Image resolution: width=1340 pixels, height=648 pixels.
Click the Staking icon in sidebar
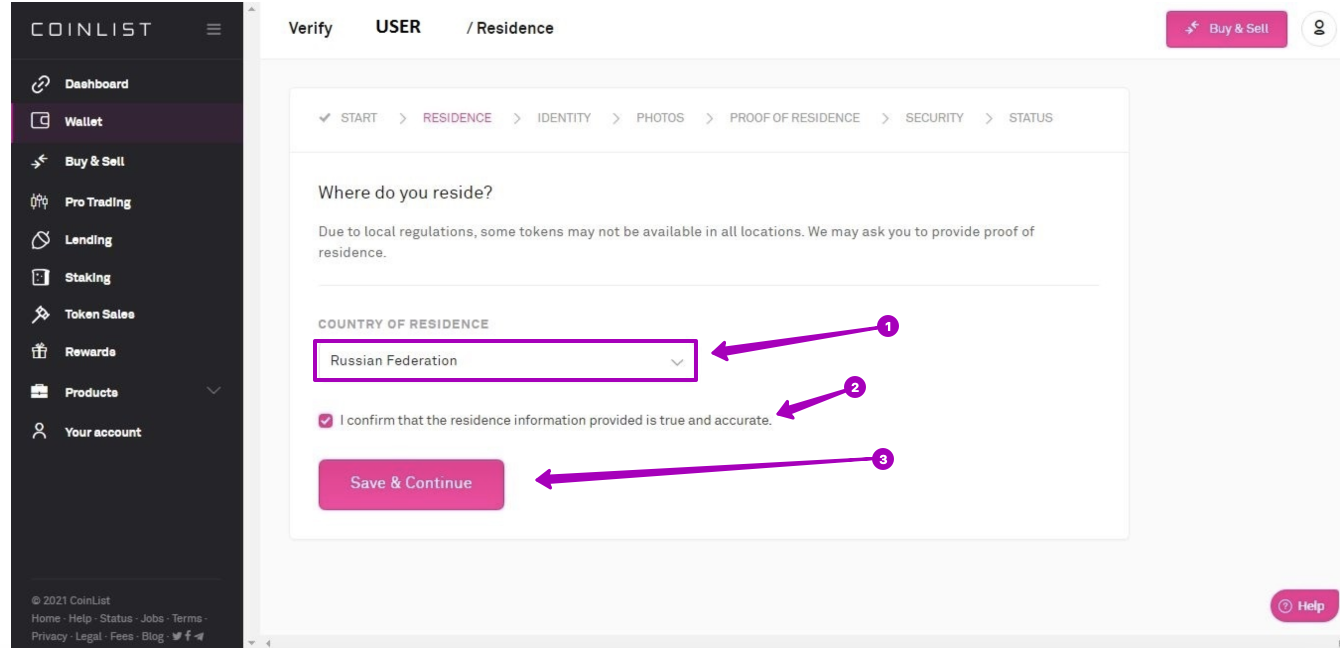click(x=41, y=277)
